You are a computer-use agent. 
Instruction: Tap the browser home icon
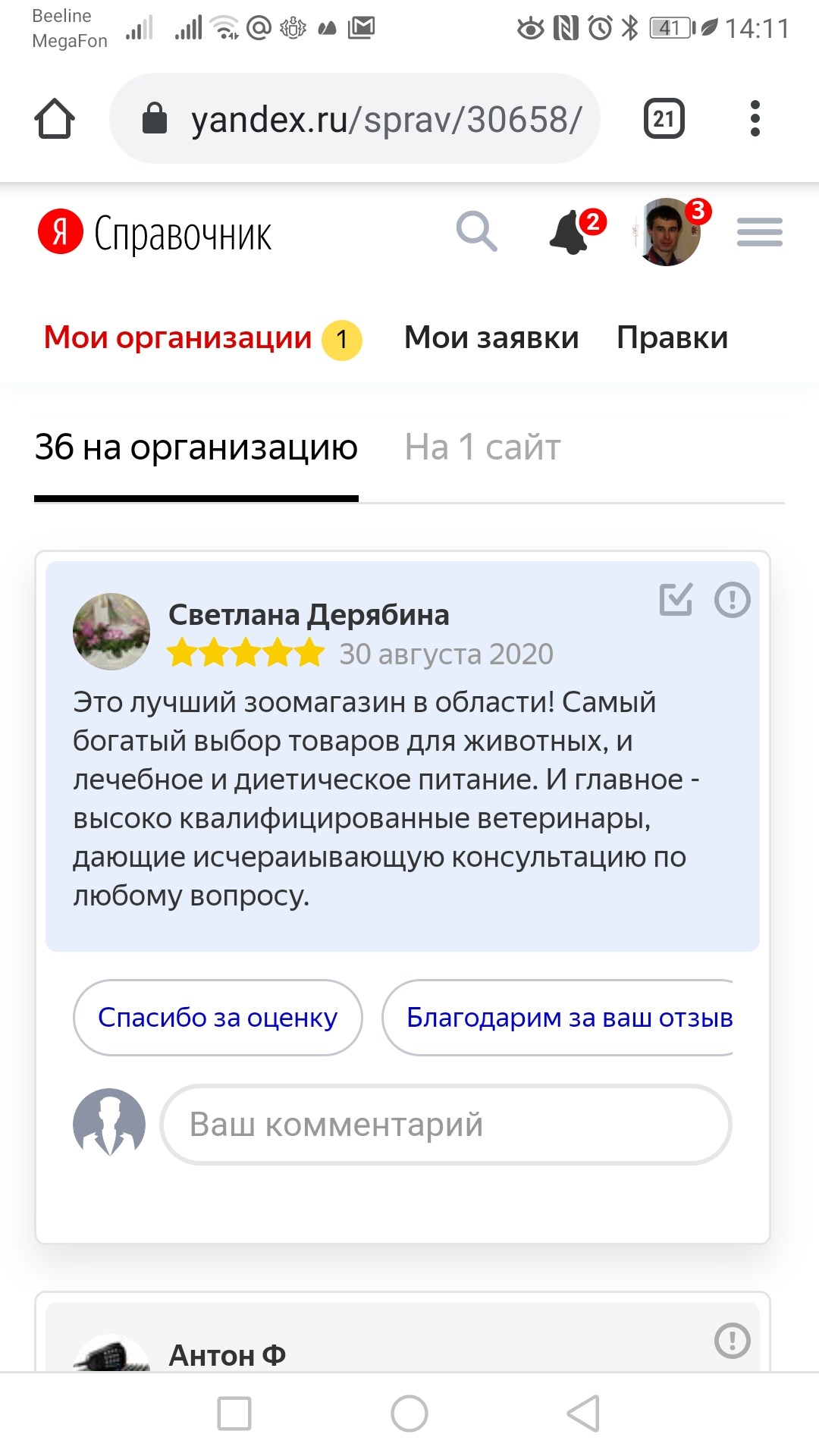pos(55,119)
